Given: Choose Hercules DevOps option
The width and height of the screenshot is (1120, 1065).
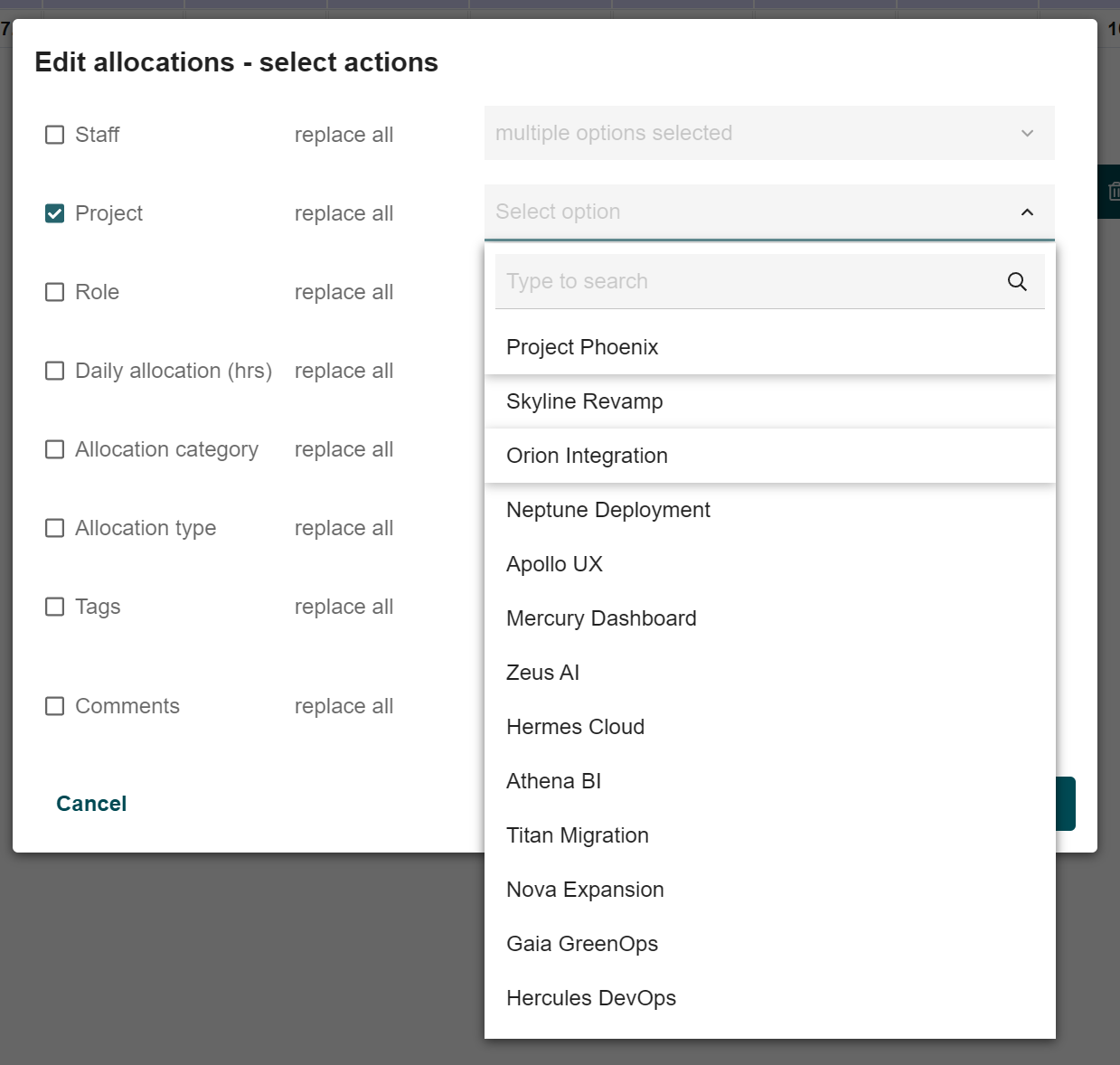Looking at the screenshot, I should [x=591, y=998].
